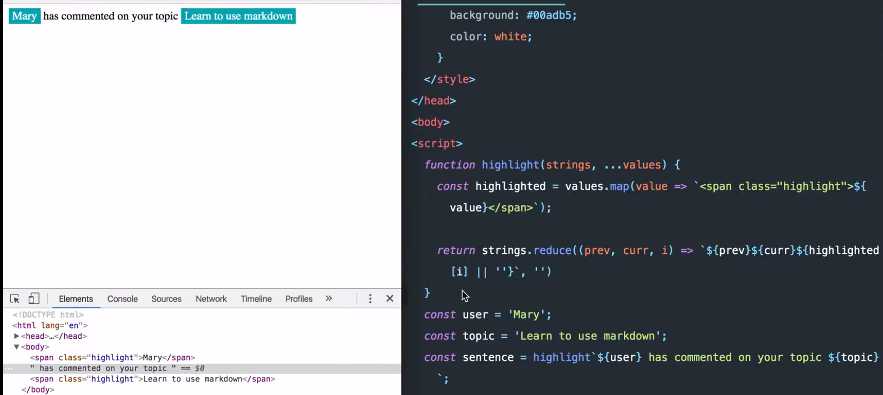Click the opening <body> tag in editor

(x=430, y=122)
